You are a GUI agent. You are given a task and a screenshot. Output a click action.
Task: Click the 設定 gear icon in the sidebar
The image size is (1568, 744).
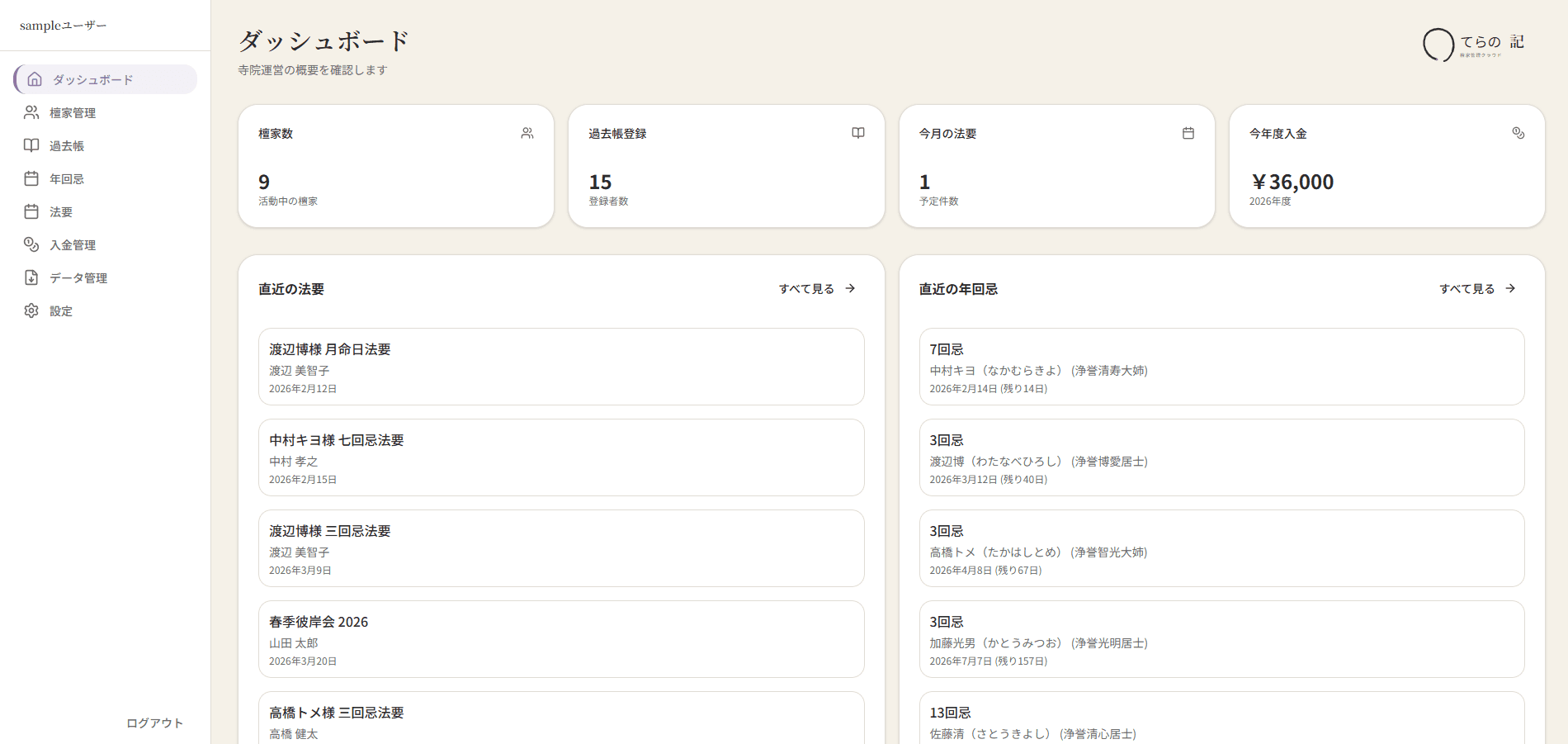point(31,310)
